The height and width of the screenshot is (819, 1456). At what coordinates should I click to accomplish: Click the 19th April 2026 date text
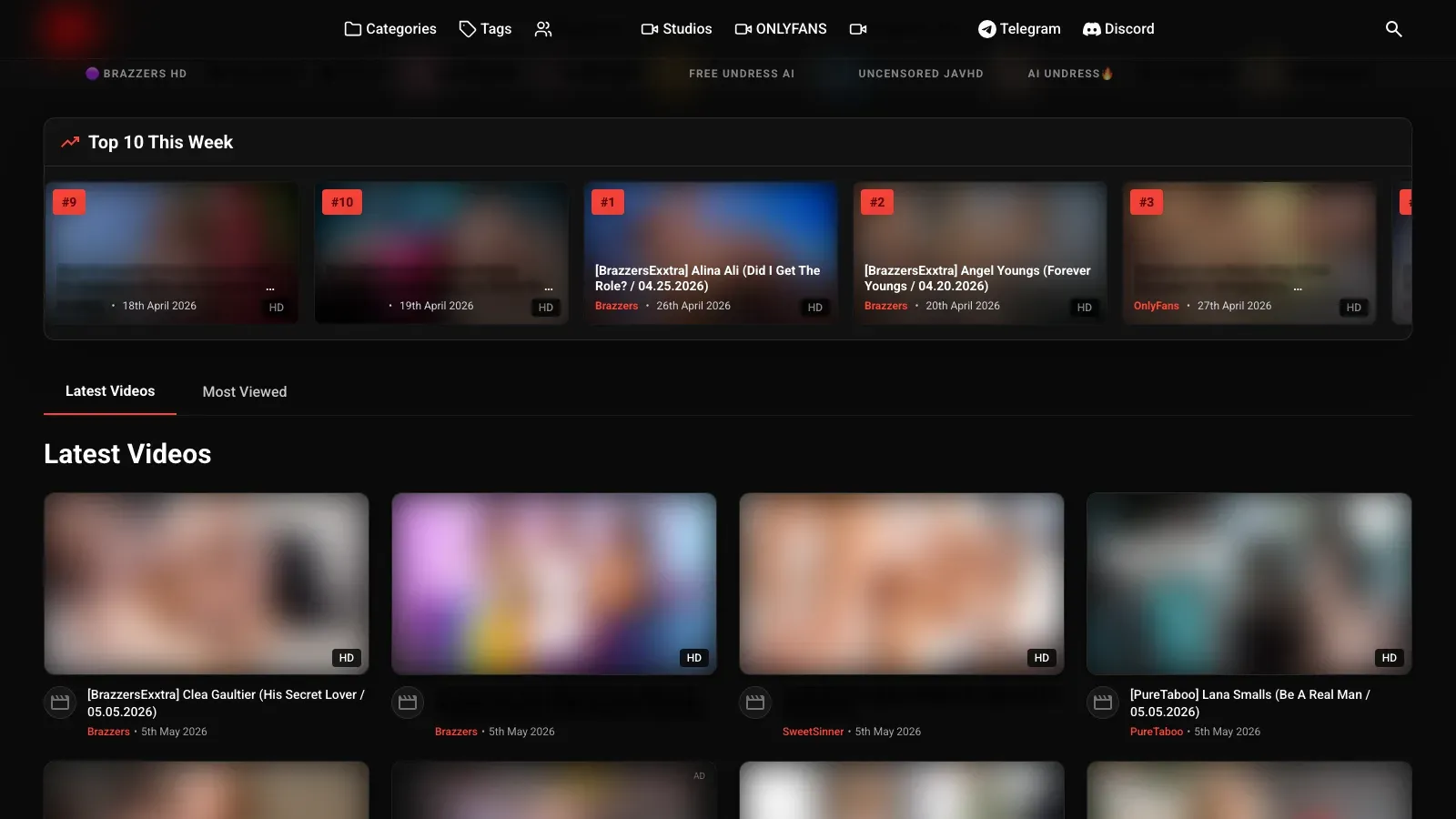point(437,306)
